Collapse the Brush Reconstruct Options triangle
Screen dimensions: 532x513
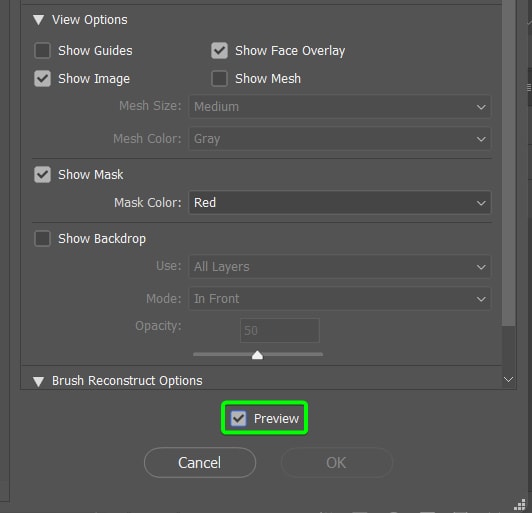pyautogui.click(x=38, y=381)
